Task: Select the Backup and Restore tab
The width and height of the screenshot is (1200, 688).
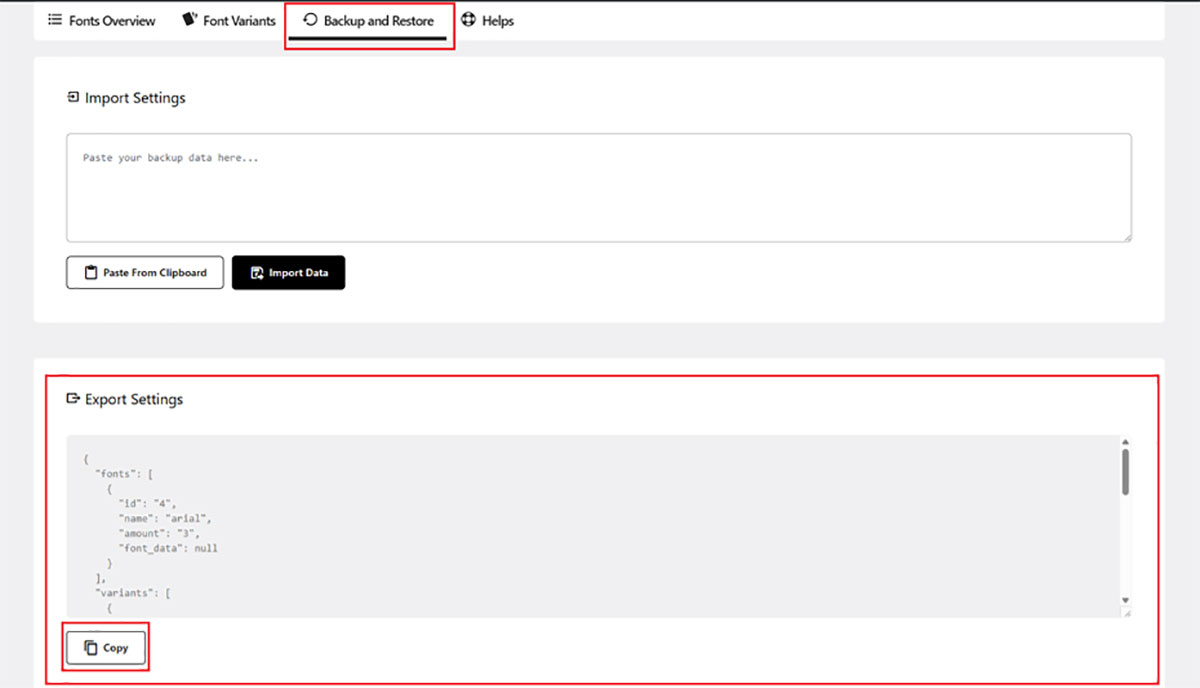Action: (368, 20)
